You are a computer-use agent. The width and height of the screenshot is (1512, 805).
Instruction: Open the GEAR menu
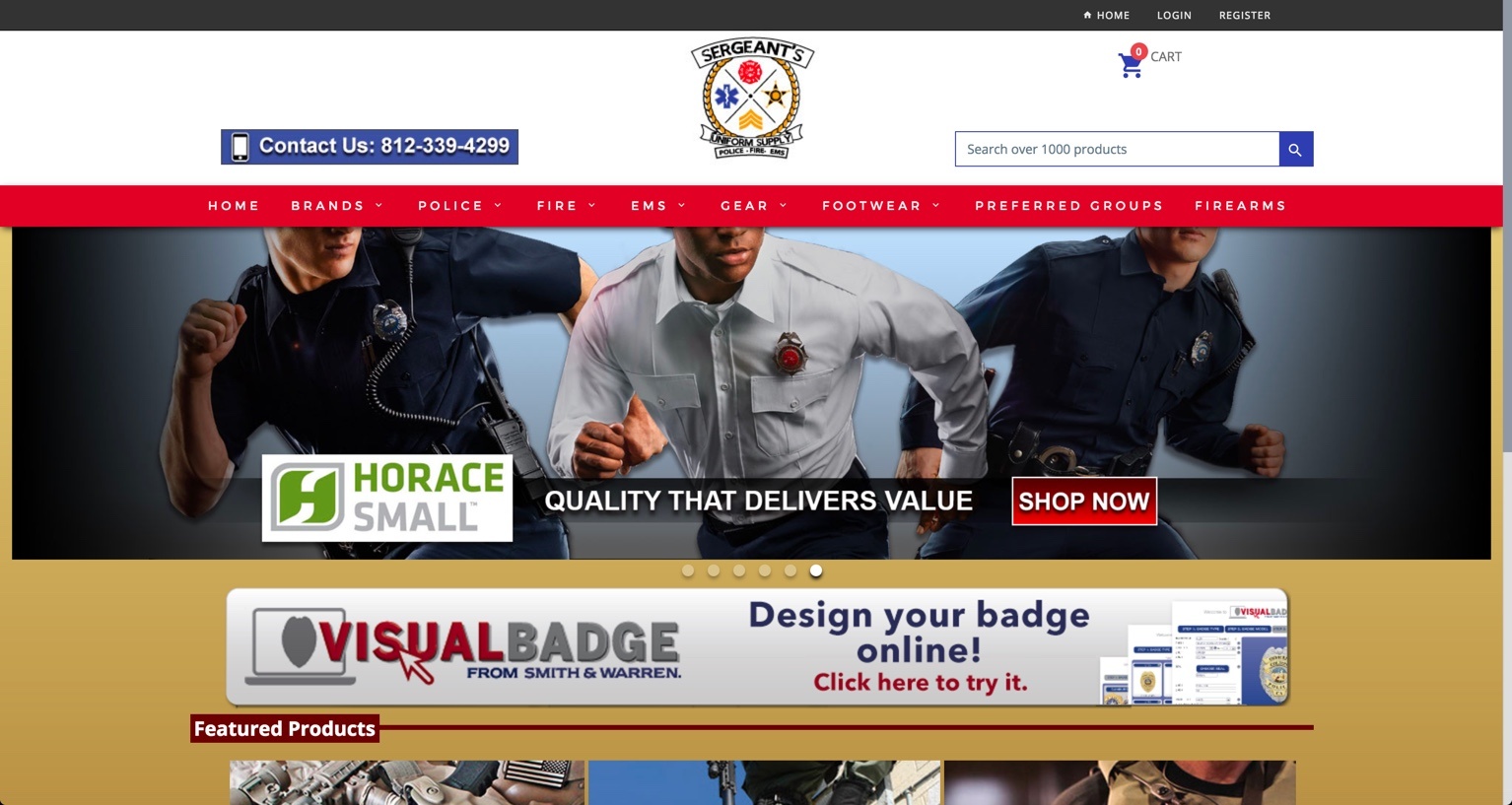tap(744, 206)
